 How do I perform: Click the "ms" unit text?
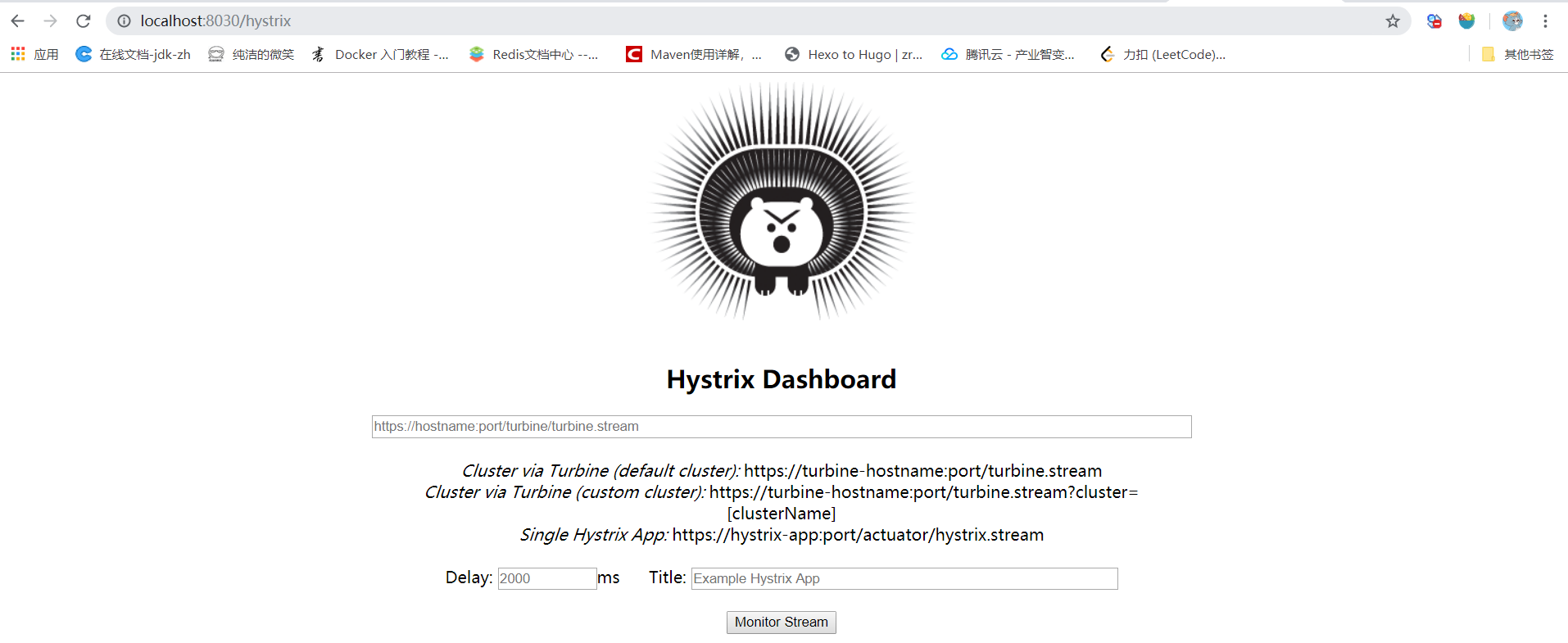609,577
